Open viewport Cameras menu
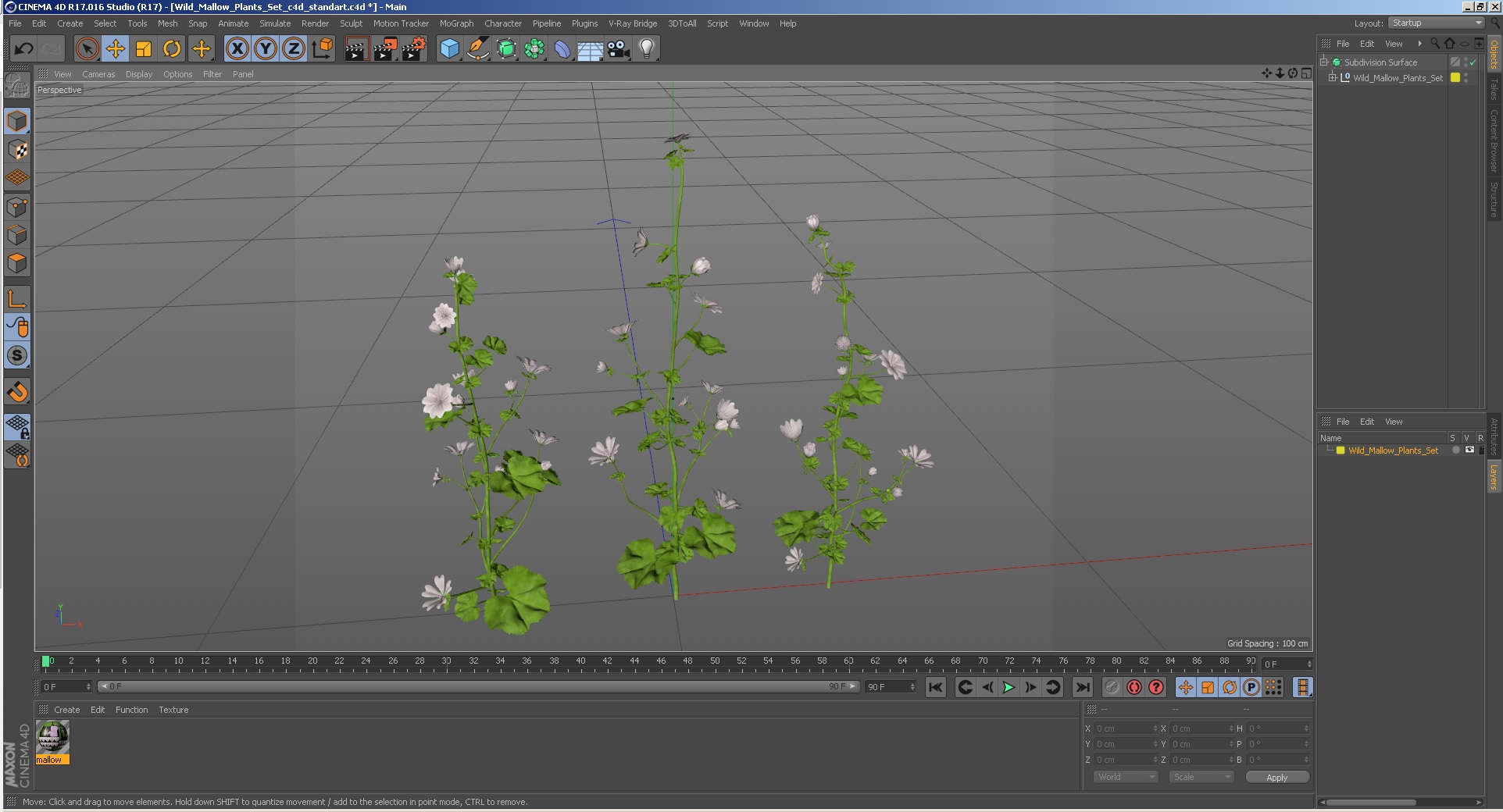 point(98,74)
